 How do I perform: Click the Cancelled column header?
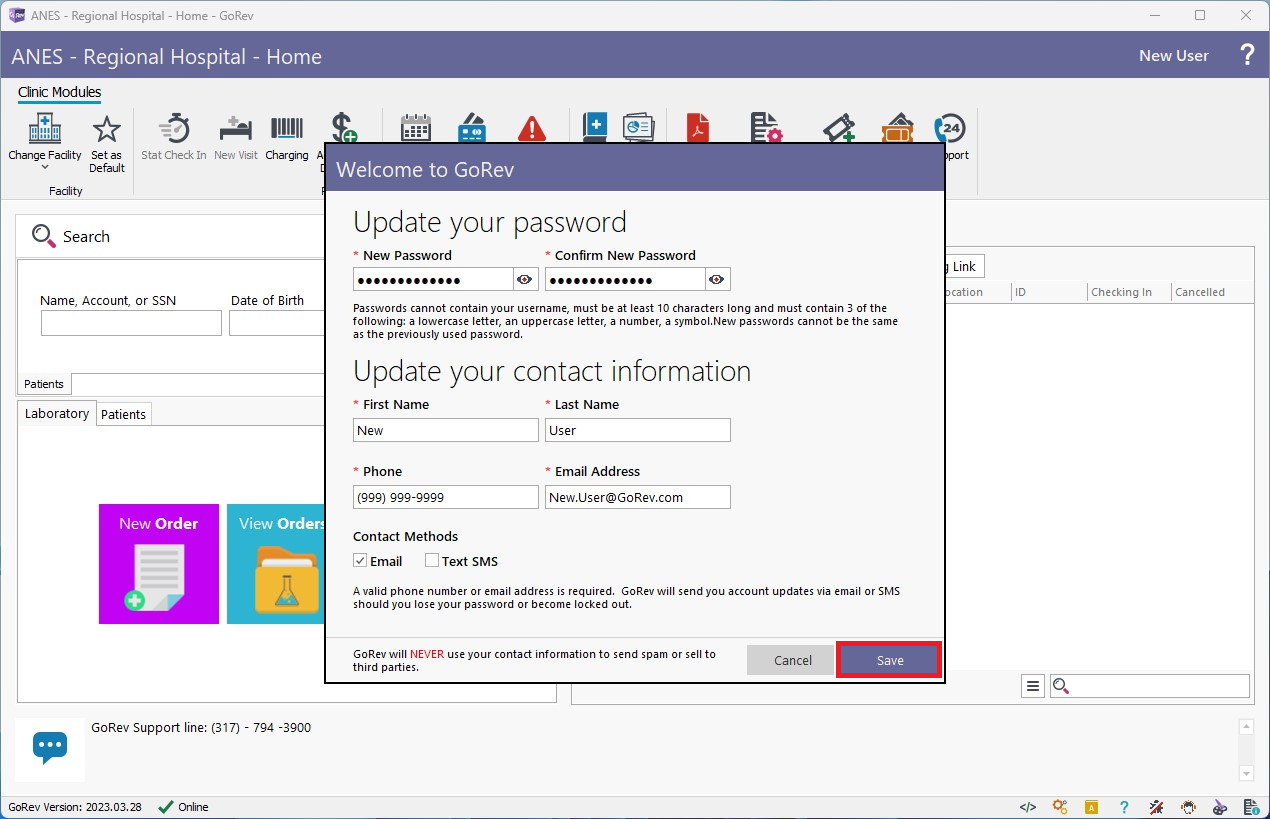pos(1200,292)
